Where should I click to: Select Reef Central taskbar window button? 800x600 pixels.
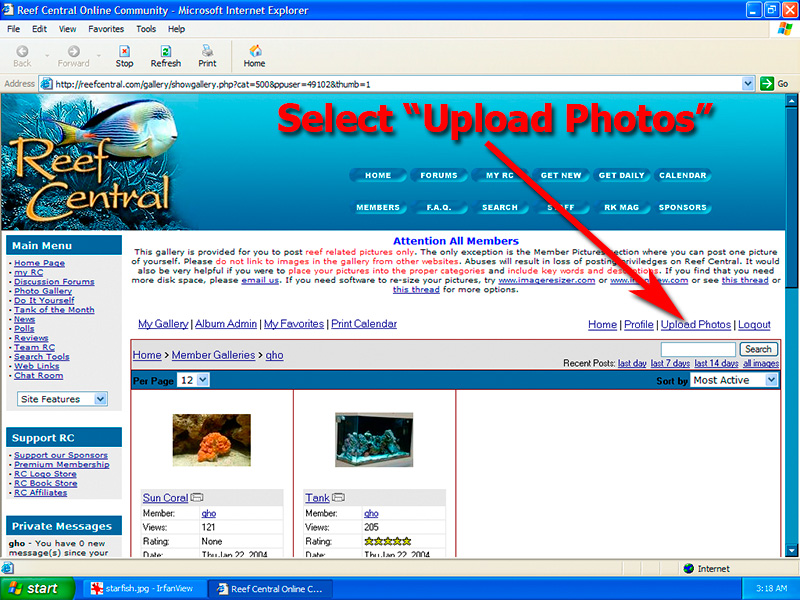270,588
